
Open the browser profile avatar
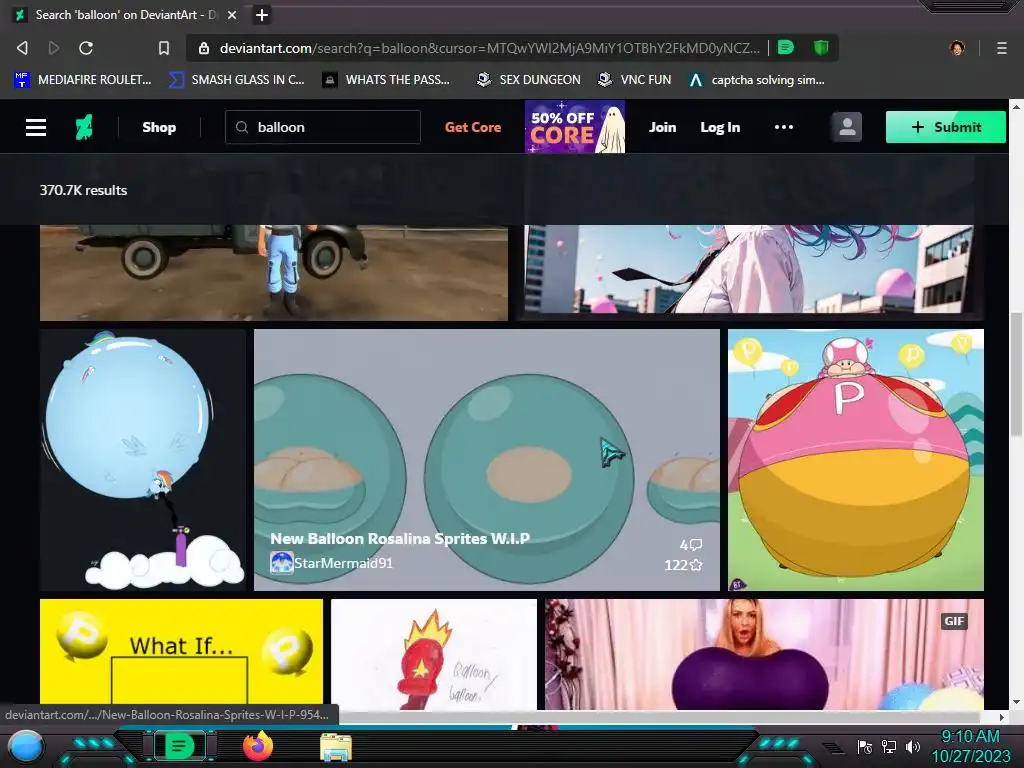point(957,48)
